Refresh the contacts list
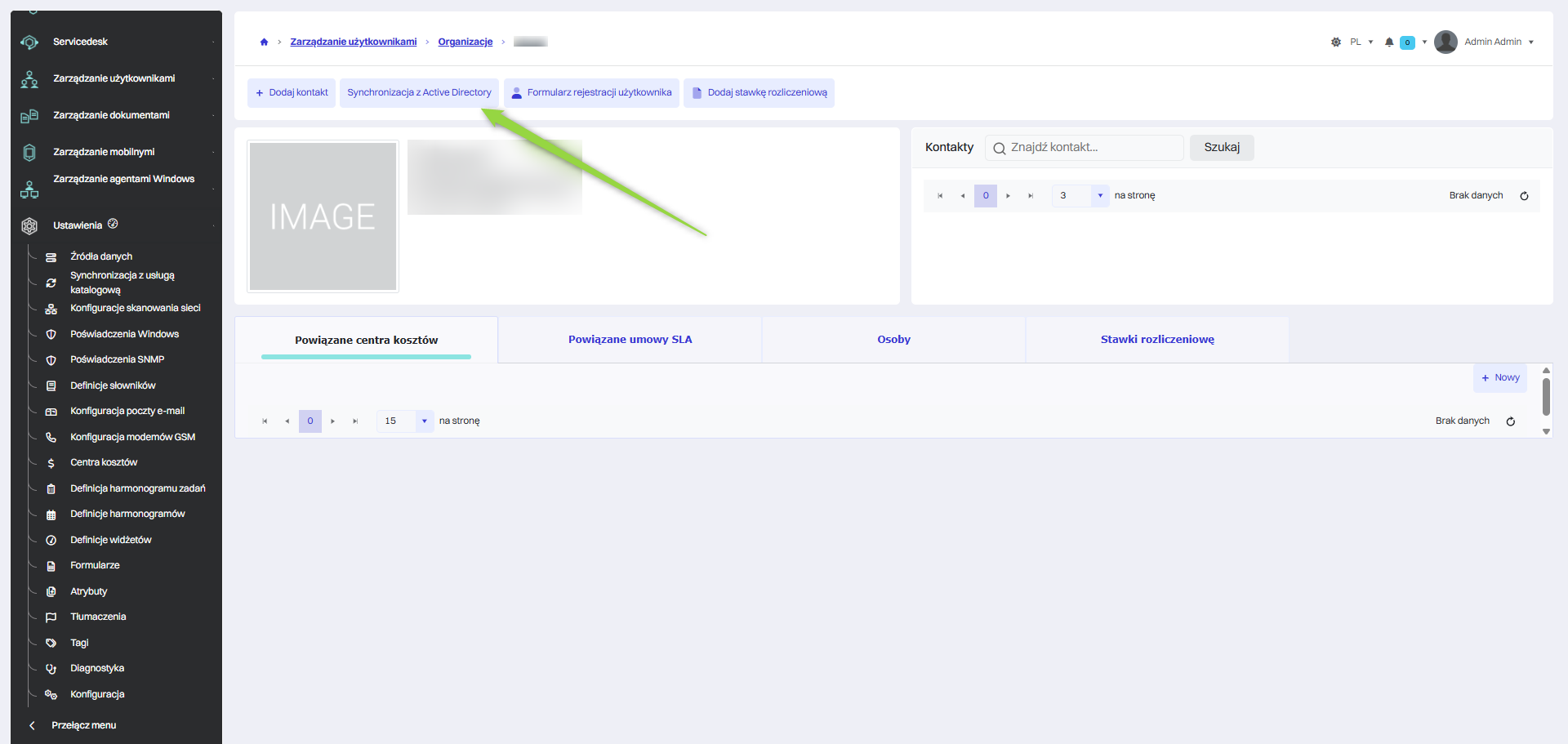 1524,196
